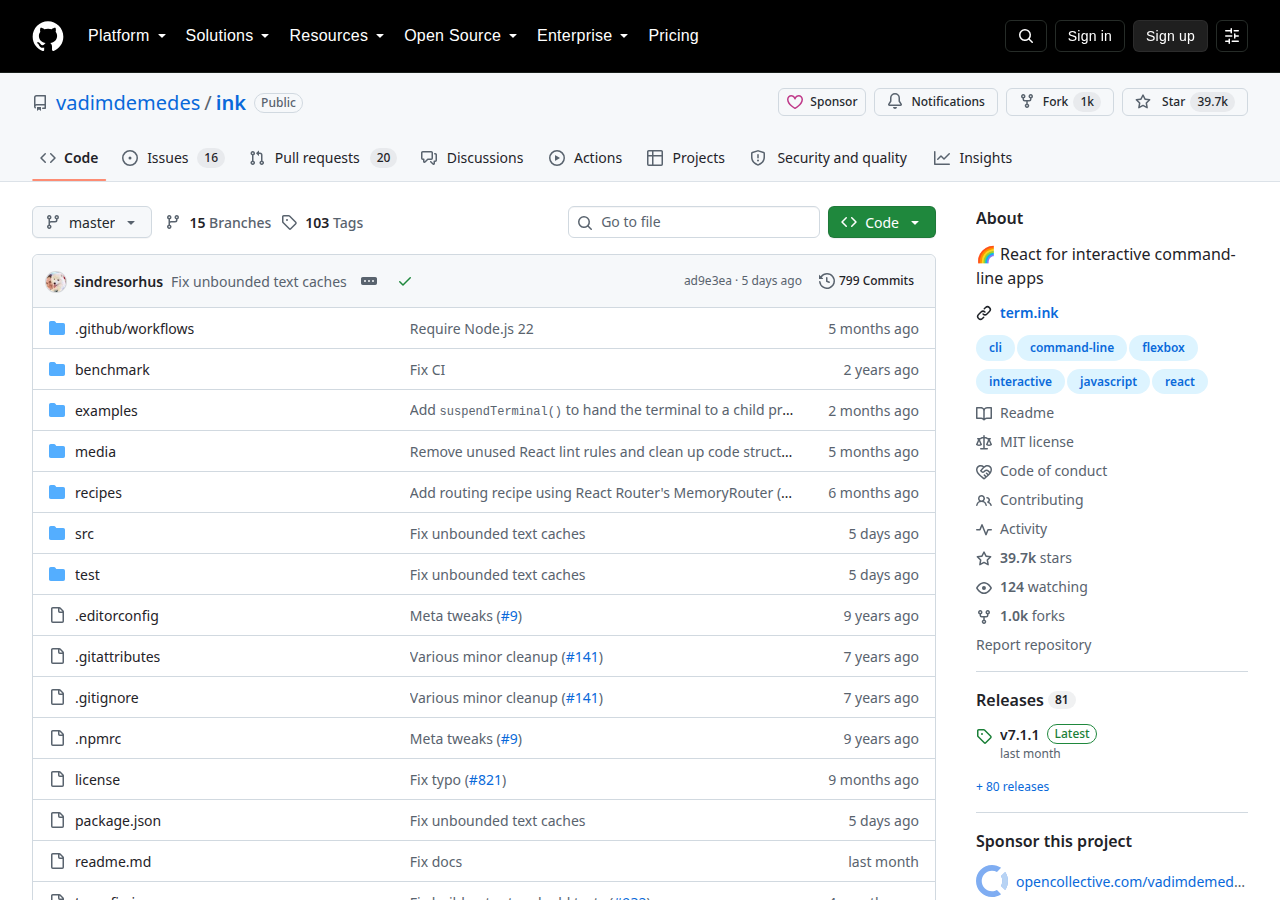Click sindresorhus avatar image
The height and width of the screenshot is (900, 1280).
pos(56,282)
